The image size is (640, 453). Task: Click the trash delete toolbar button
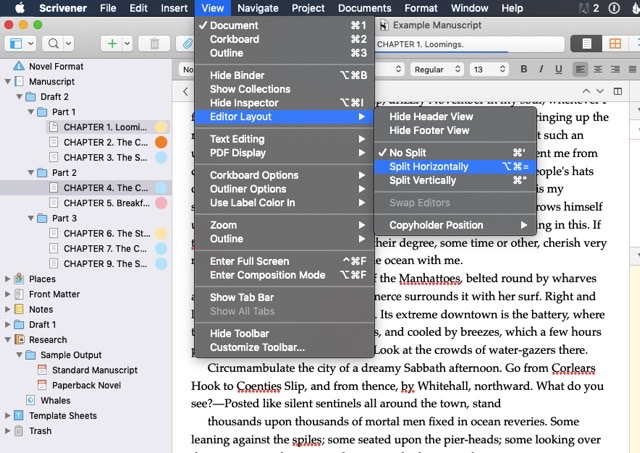tap(154, 43)
